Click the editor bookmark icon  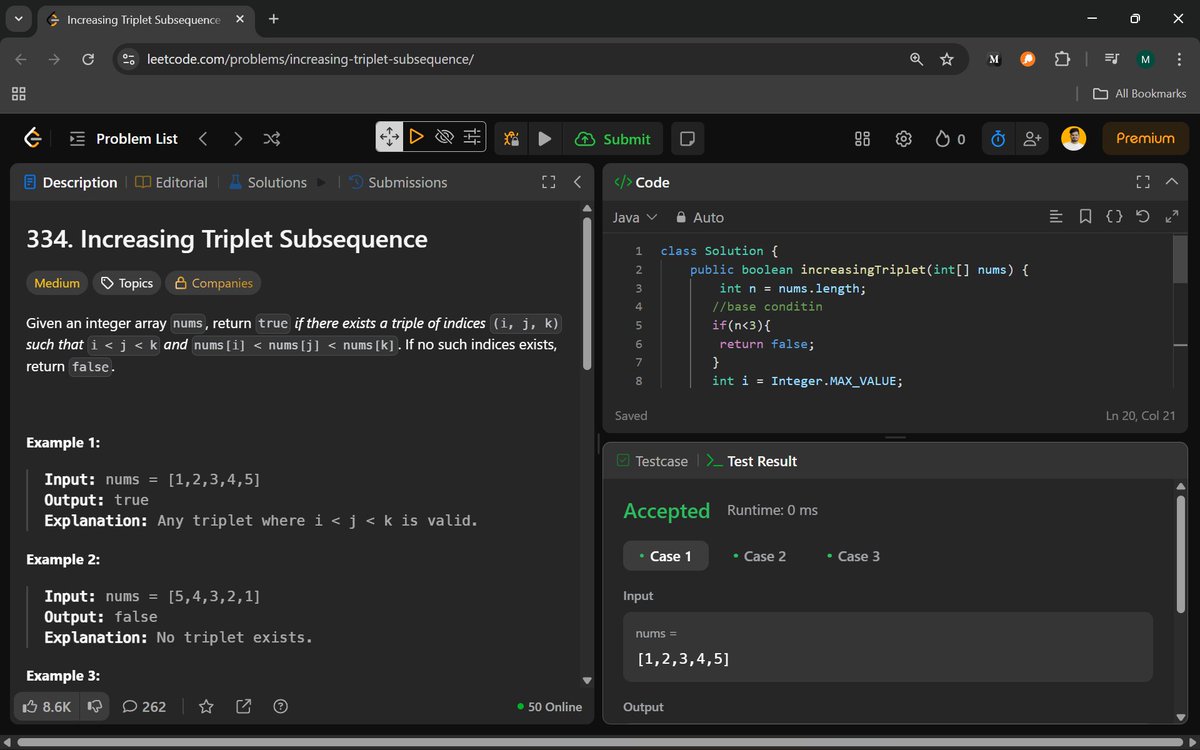pos(1085,216)
